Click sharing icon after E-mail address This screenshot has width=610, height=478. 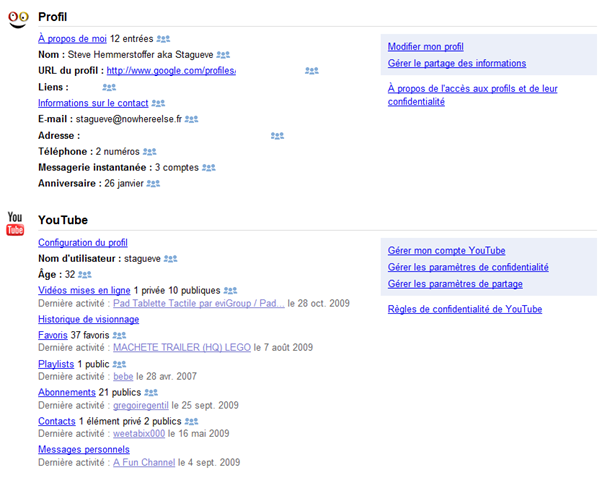click(191, 119)
